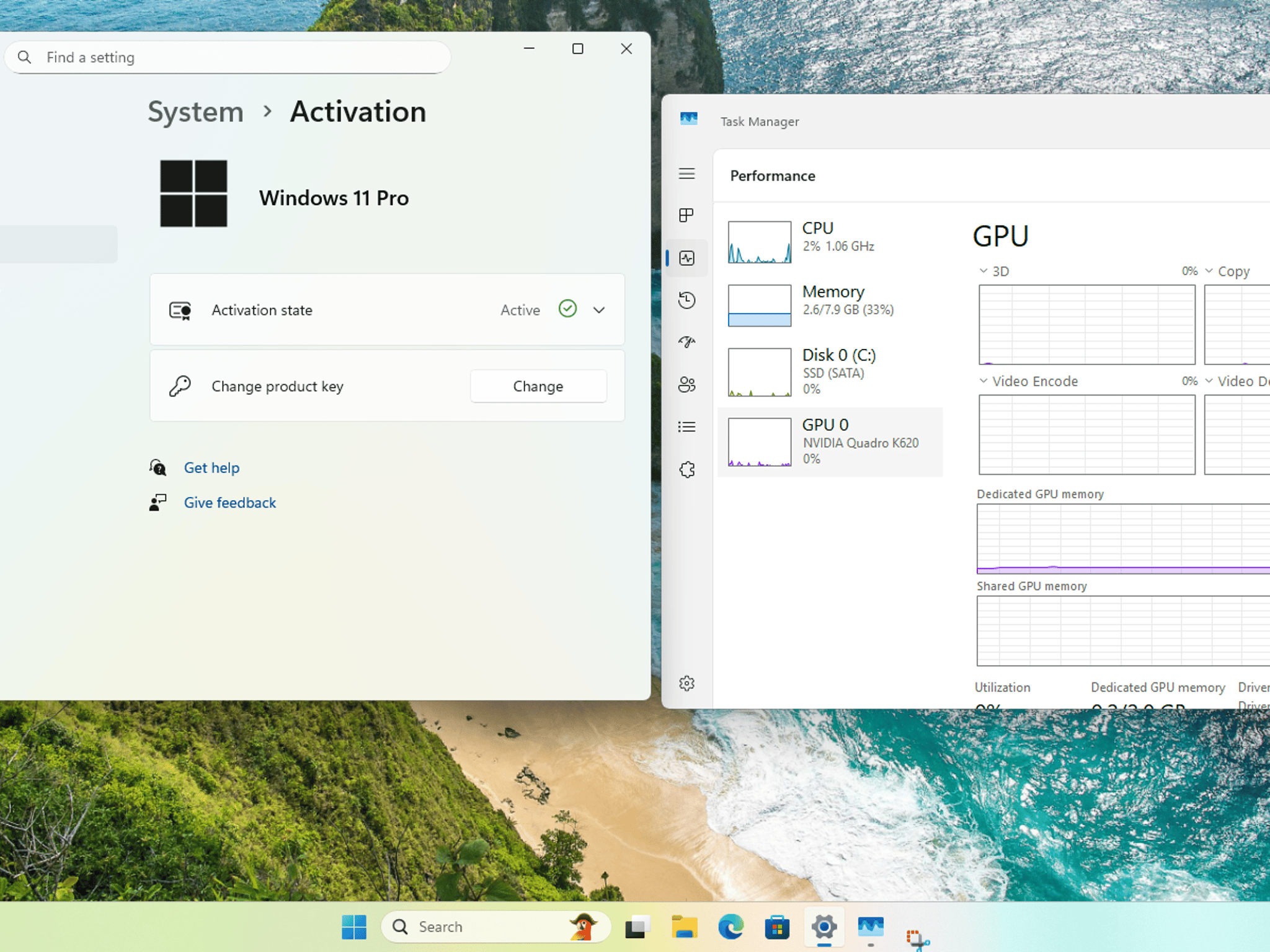Screen dimensions: 1270x952
Task: Open the Users page icon
Action: pyautogui.click(x=686, y=385)
